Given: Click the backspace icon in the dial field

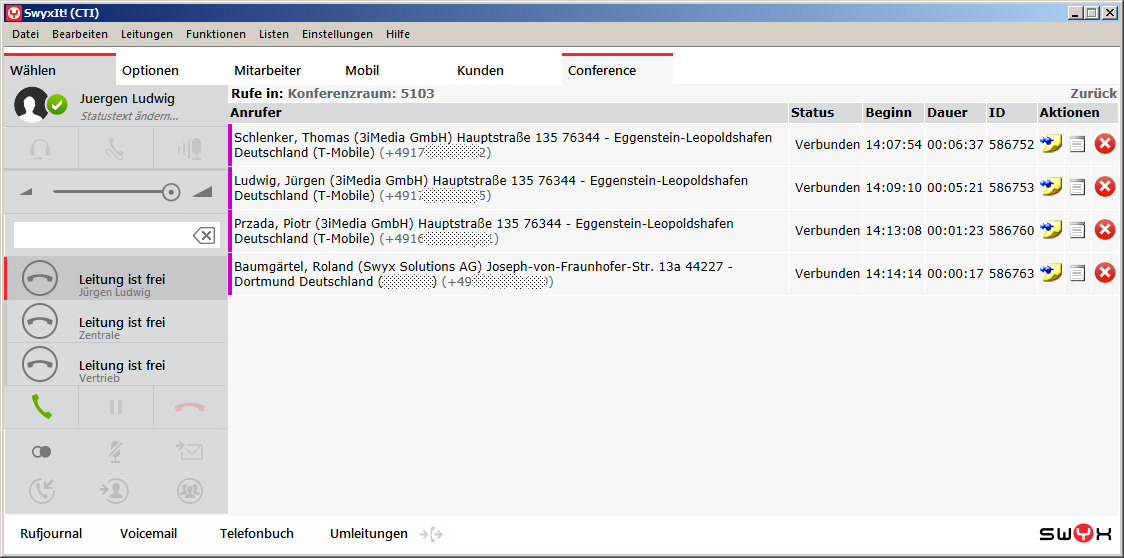Looking at the screenshot, I should click(x=203, y=235).
